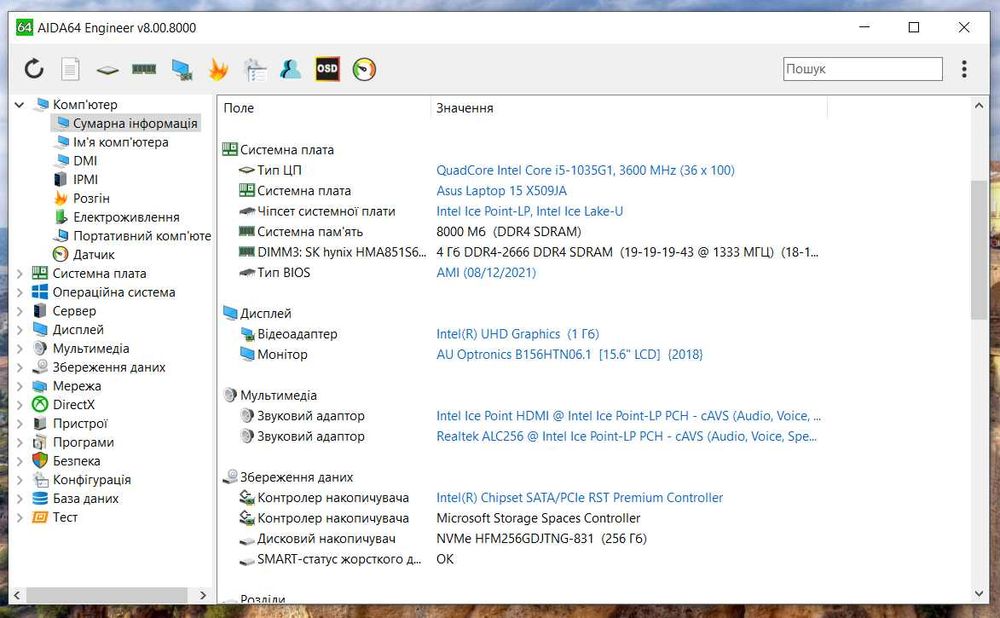Maximize the AIDA64 window
Screen dimensions: 1000x618
[913, 27]
